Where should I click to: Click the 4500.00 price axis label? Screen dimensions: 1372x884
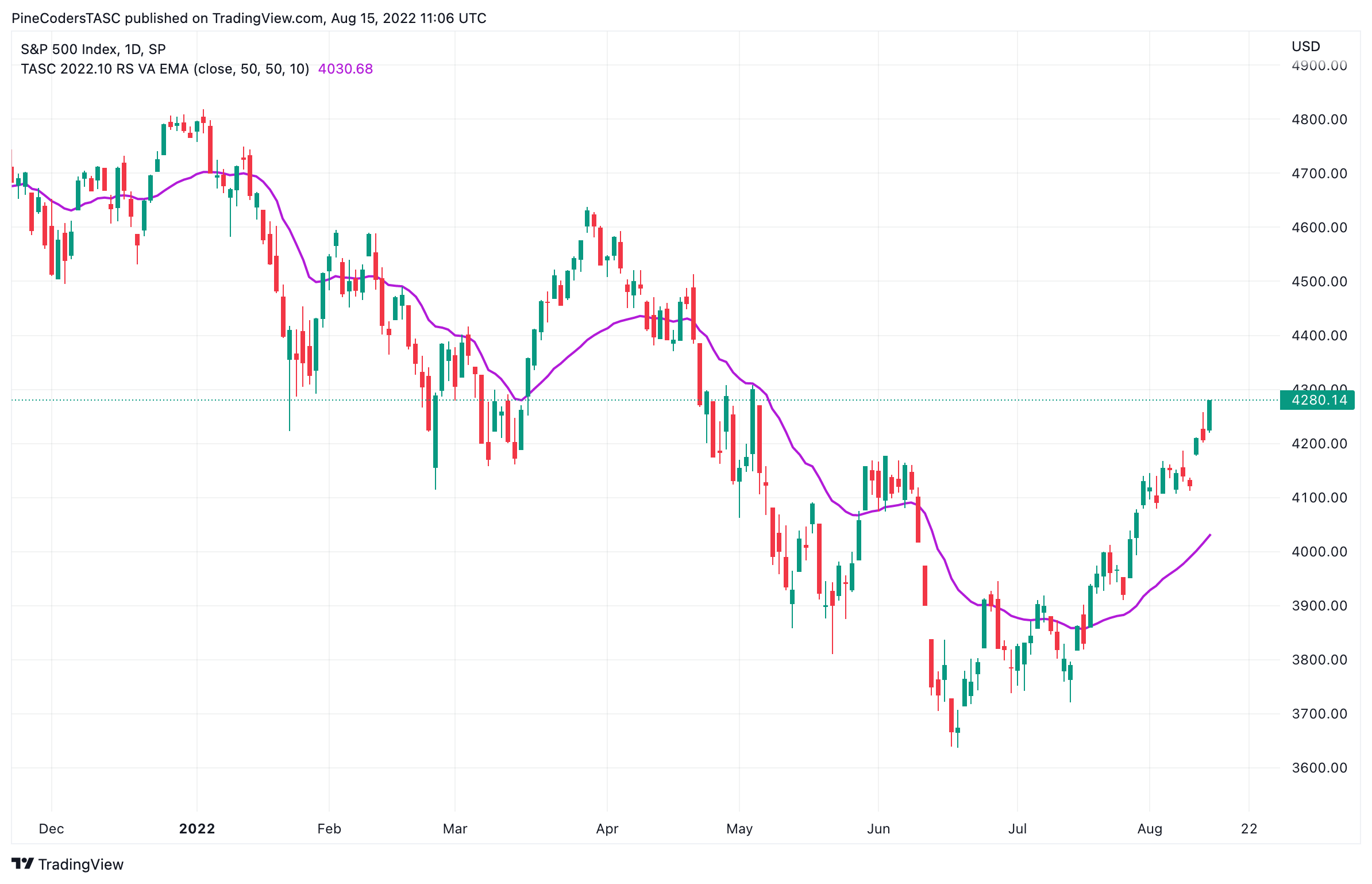1319,282
